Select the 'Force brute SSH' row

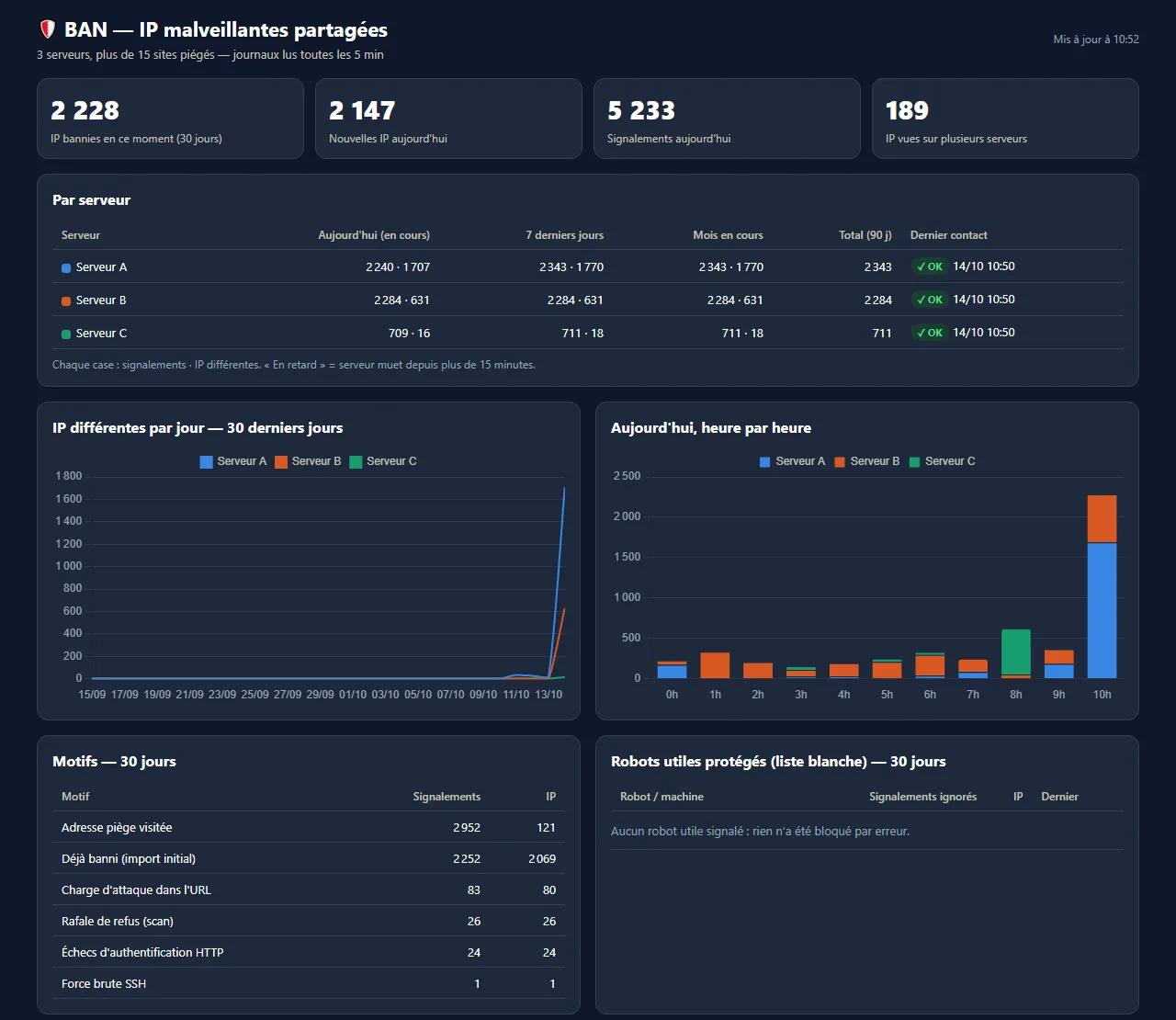coord(309,983)
